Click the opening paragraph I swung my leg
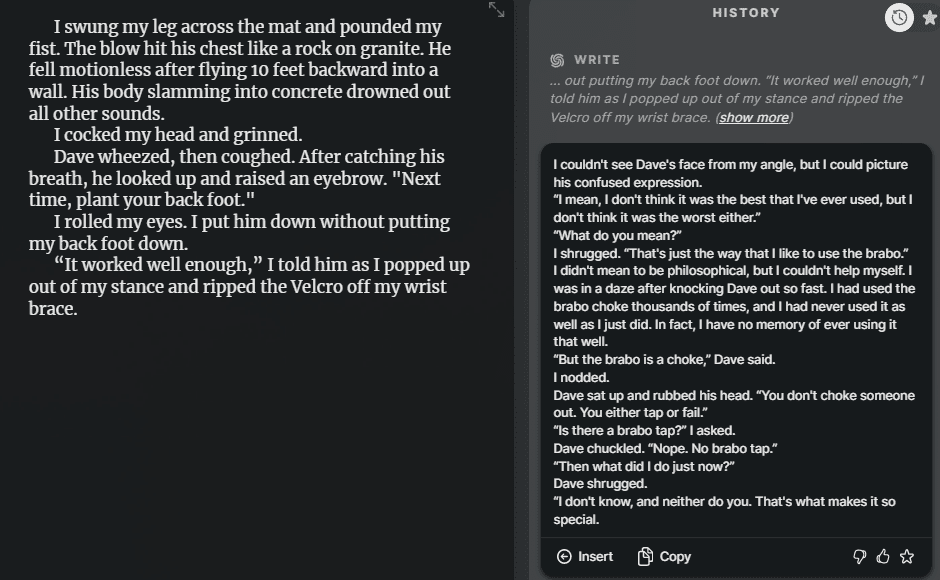This screenshot has width=940, height=580. point(240,70)
